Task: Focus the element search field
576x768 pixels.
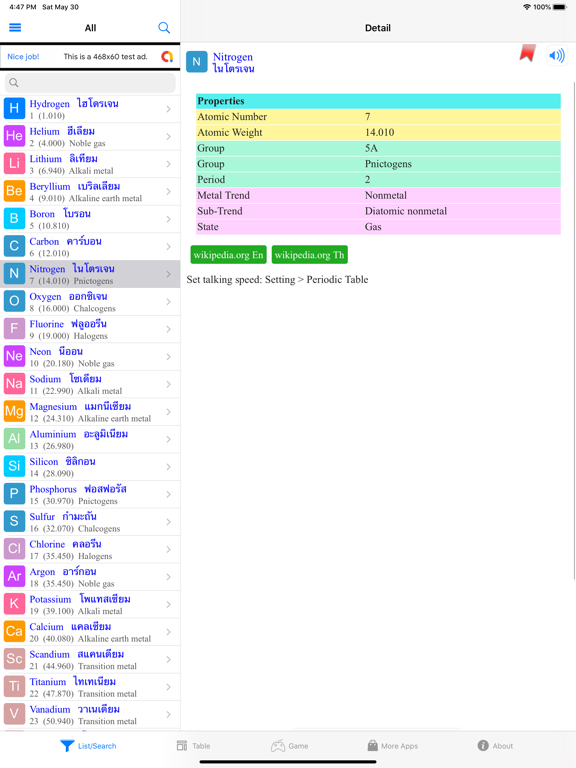Action: click(90, 83)
